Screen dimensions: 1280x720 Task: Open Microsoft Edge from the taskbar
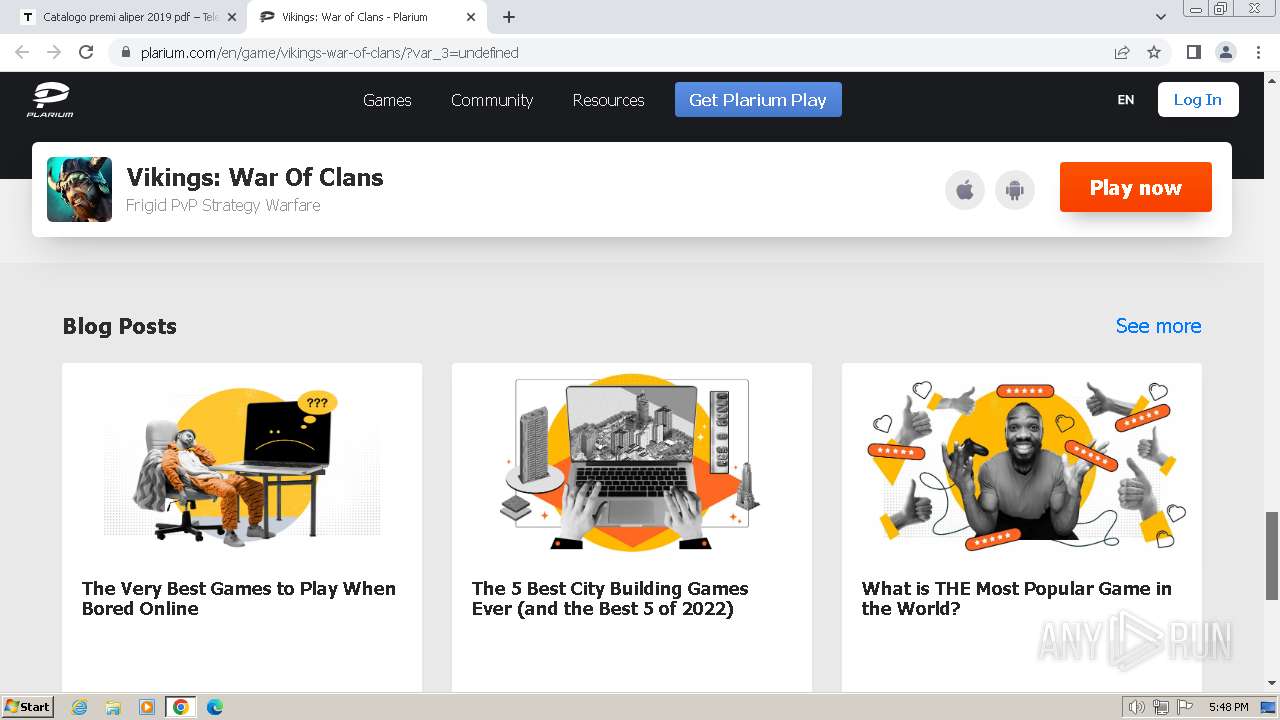(214, 707)
